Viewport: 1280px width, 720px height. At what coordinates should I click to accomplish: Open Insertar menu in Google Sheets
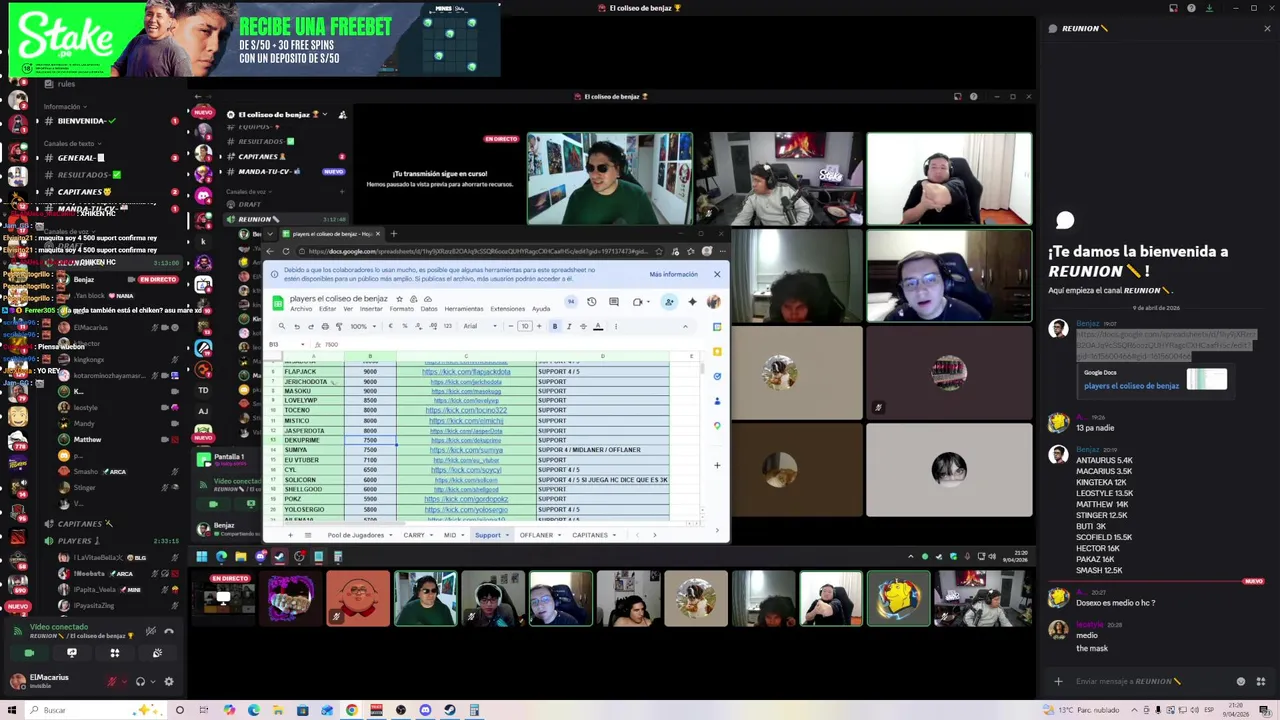(x=371, y=309)
